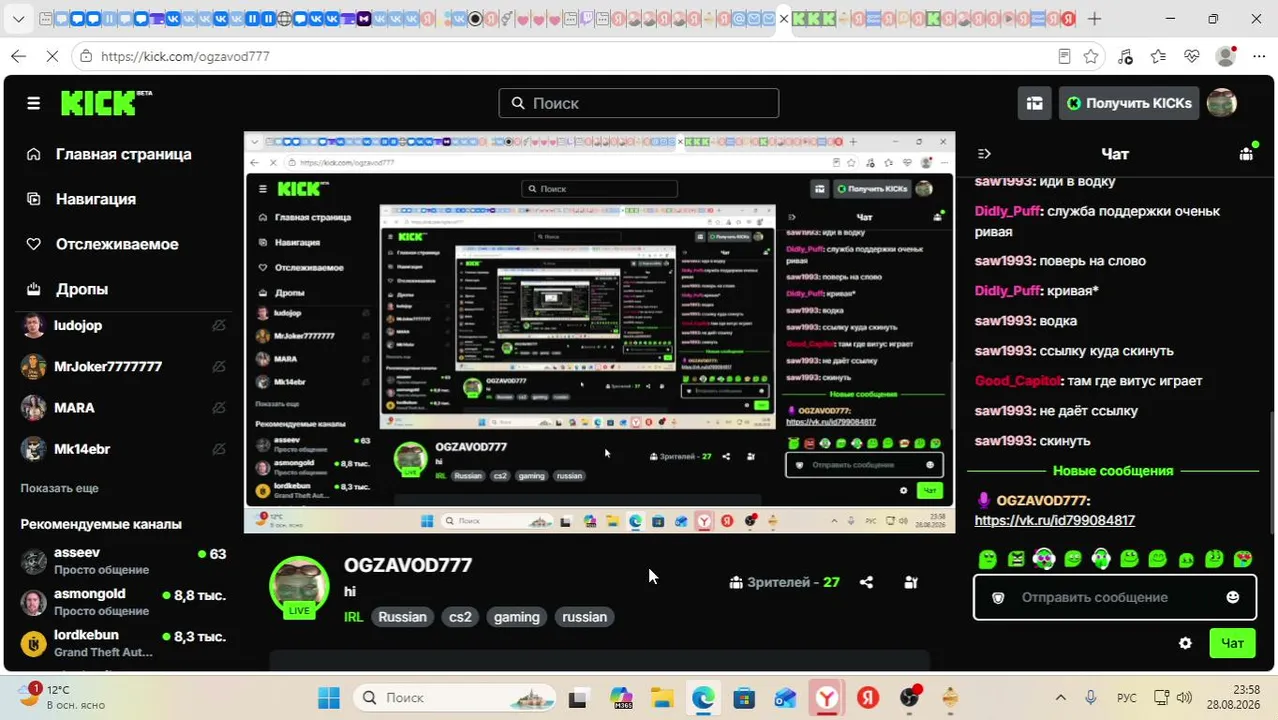The image size is (1278, 720).
Task: Collapse the chat panel arrow icon
Action: point(984,154)
